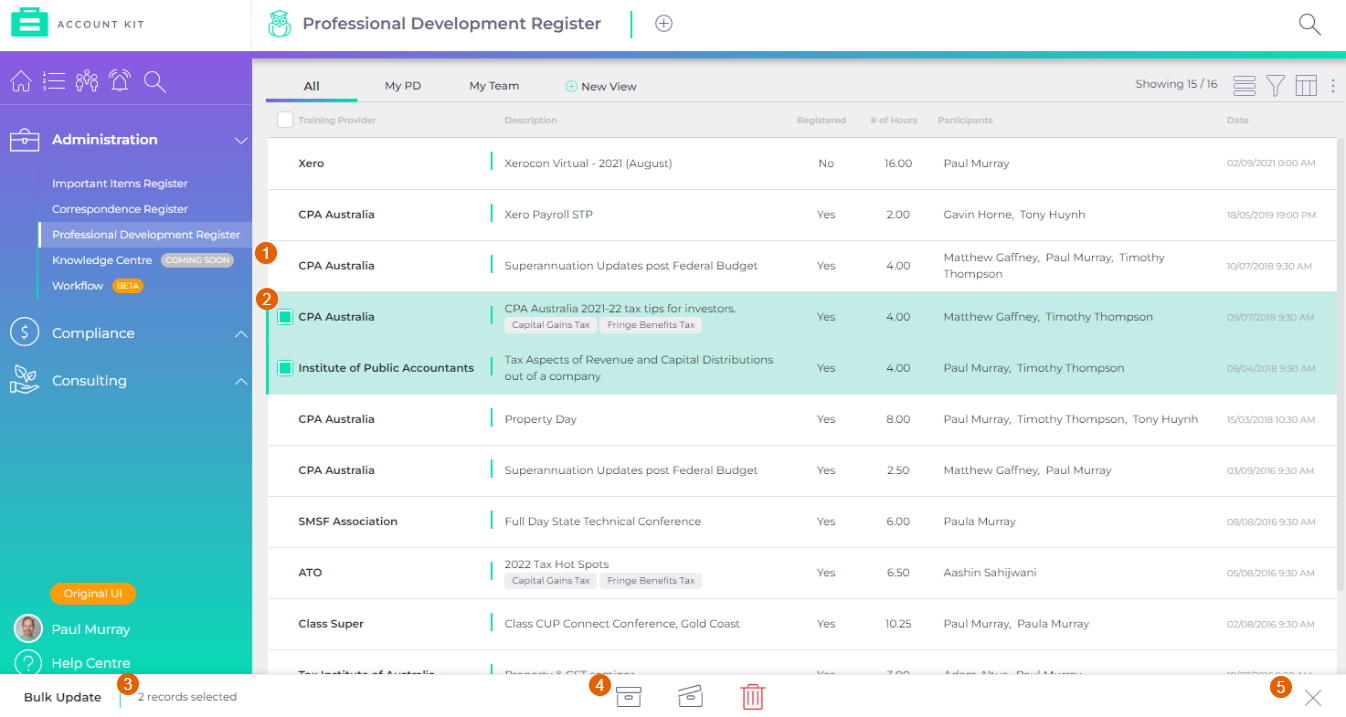Click the Capital Gains Tax tag under 2022 Tax Hot Spots
The image size is (1346, 717).
tap(550, 581)
